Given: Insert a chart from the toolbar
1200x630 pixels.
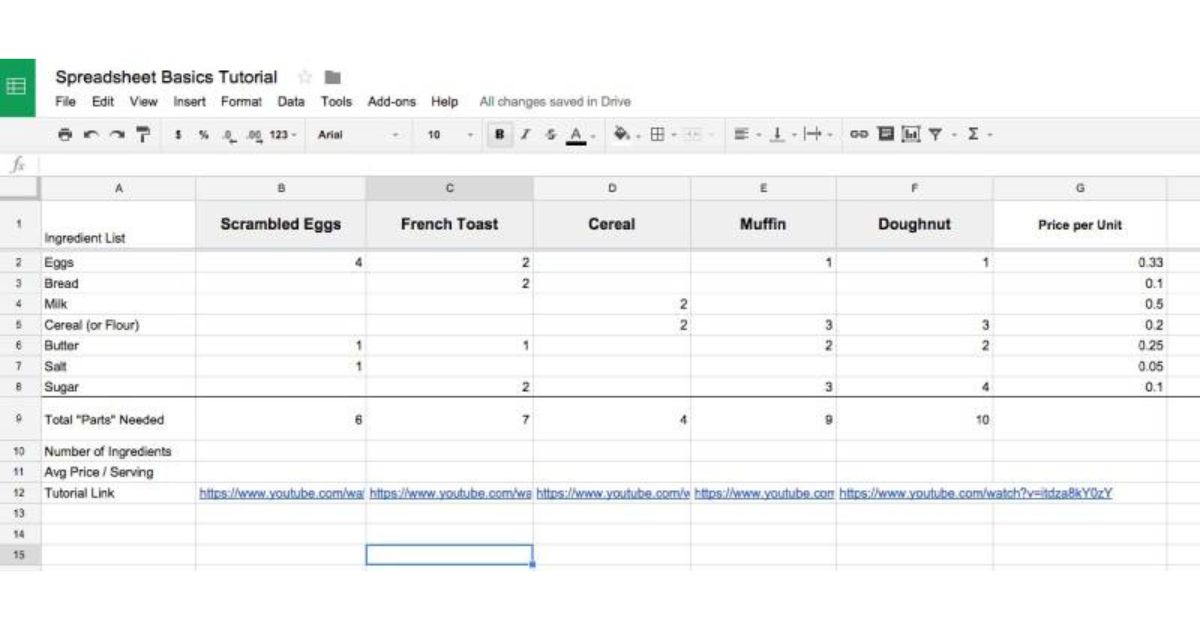Looking at the screenshot, I should point(911,134).
